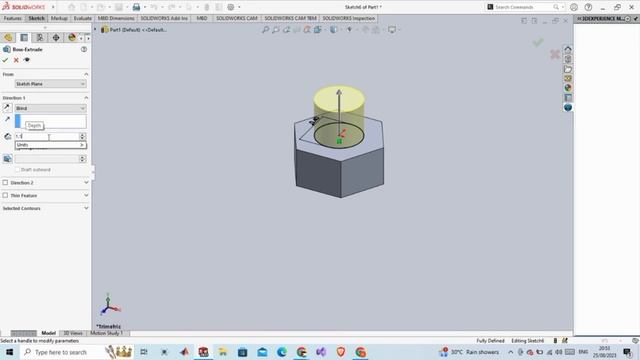Collapse the Direction 1 section chevron
This screenshot has width=640, height=360.
[x=86, y=98]
